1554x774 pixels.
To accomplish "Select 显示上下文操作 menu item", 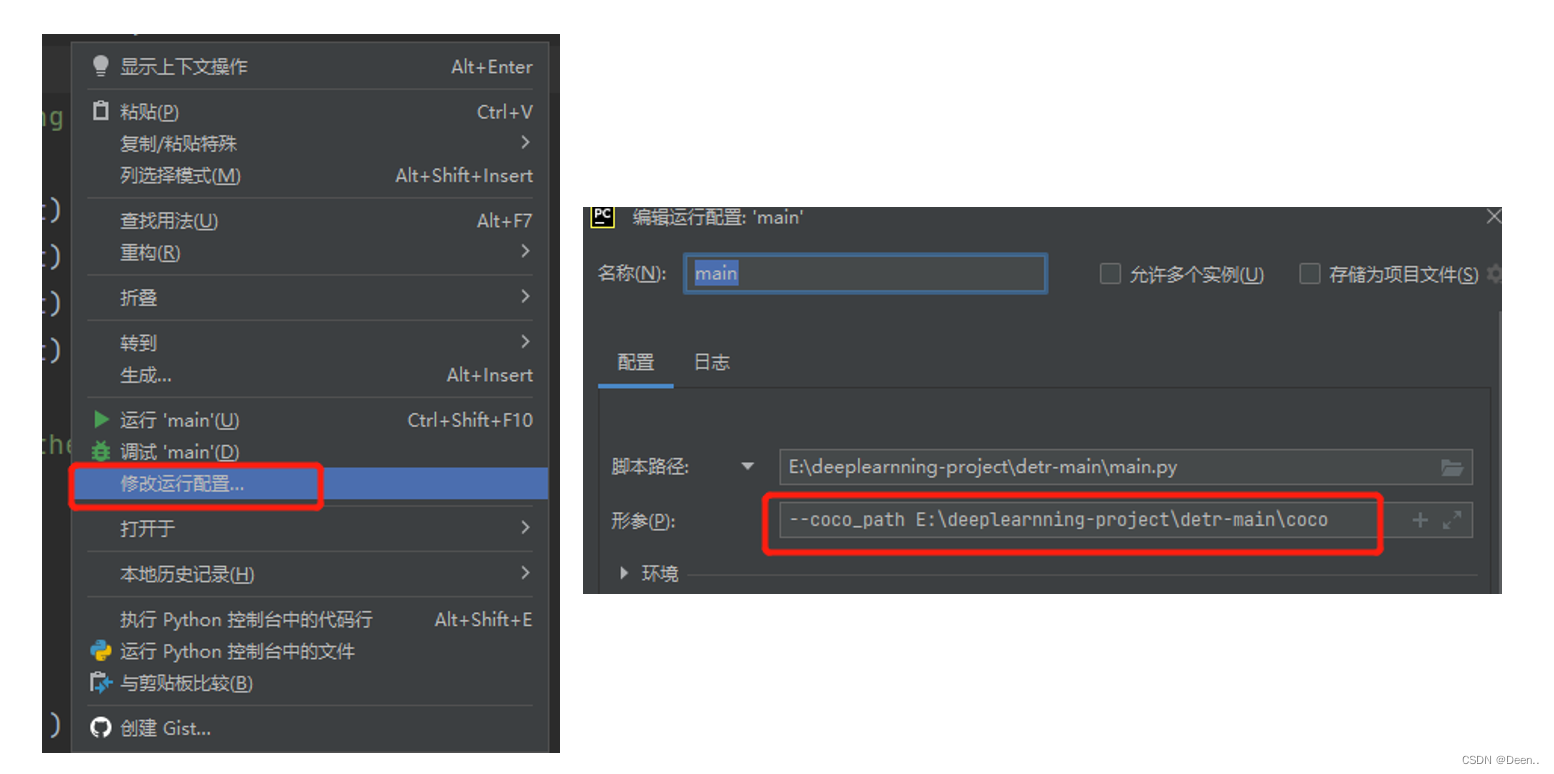I will (311, 66).
